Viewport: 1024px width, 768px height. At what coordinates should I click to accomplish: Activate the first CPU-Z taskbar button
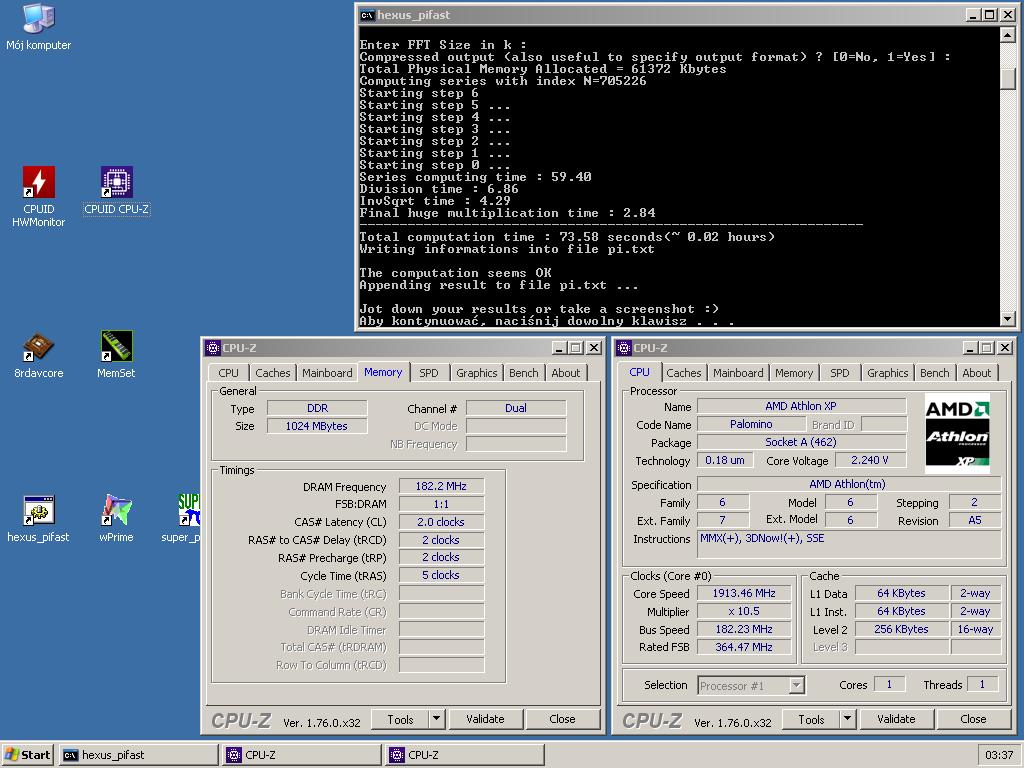[302, 755]
